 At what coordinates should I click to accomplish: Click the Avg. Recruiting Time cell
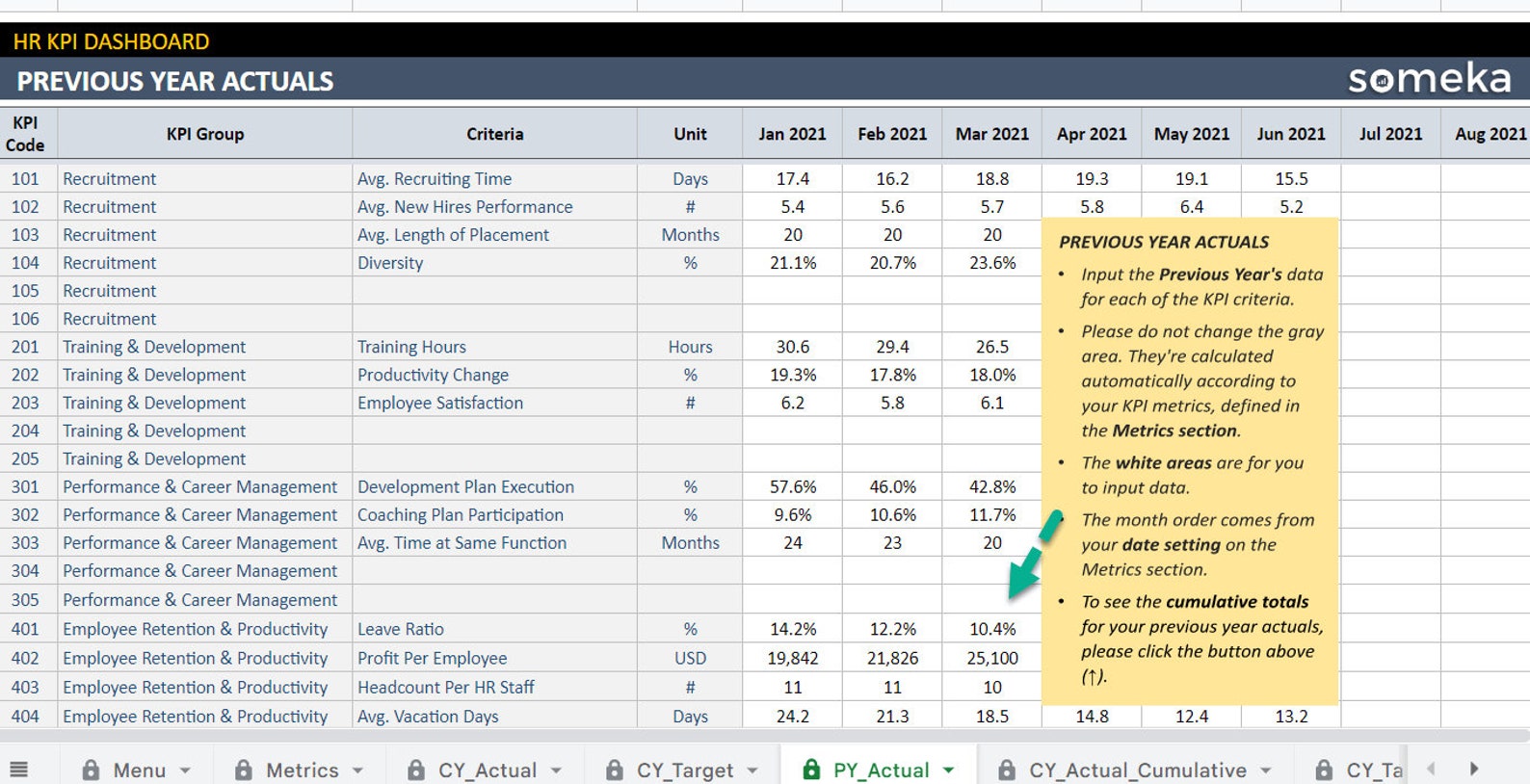(495, 179)
